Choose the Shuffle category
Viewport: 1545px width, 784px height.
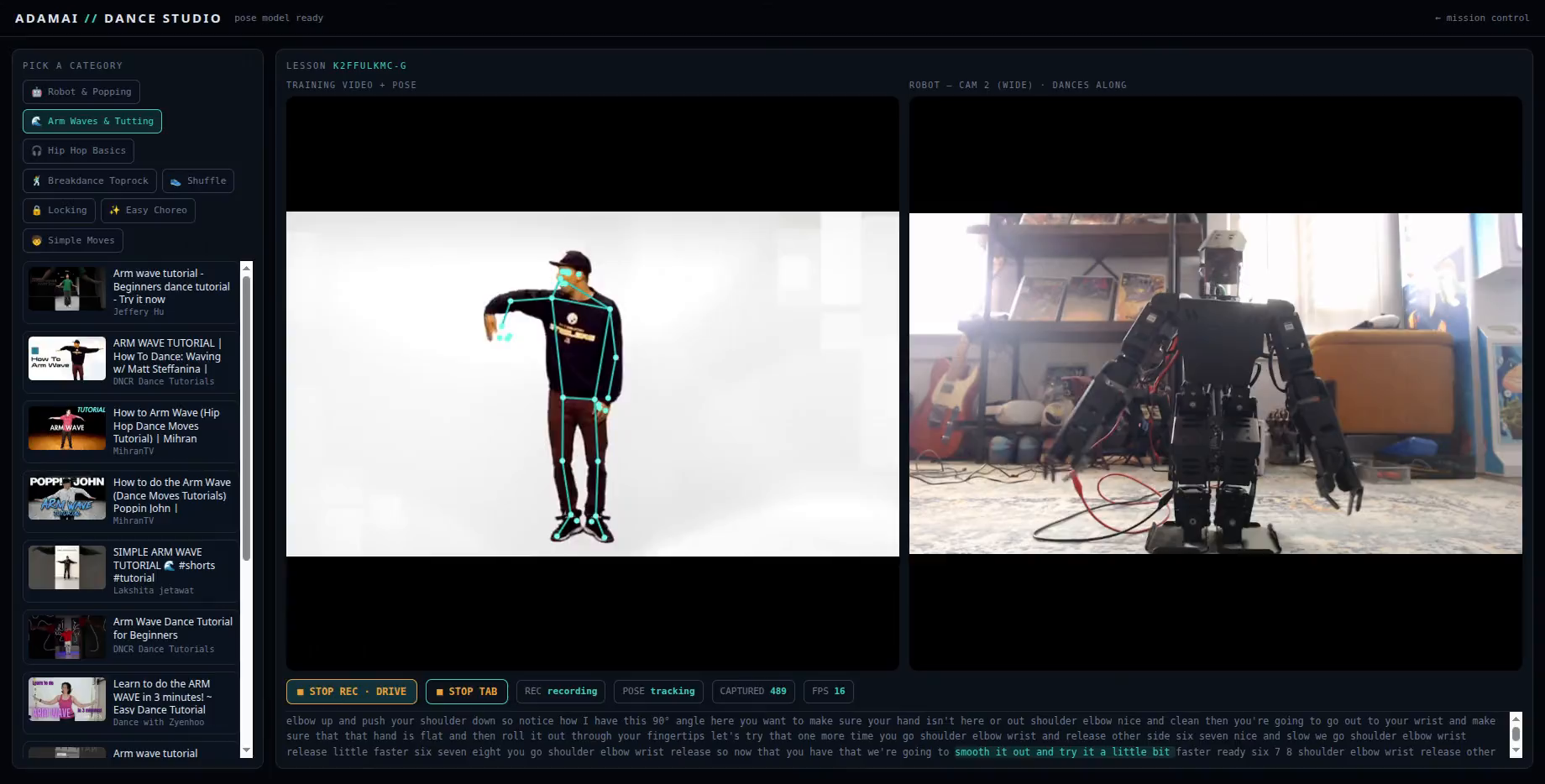198,180
